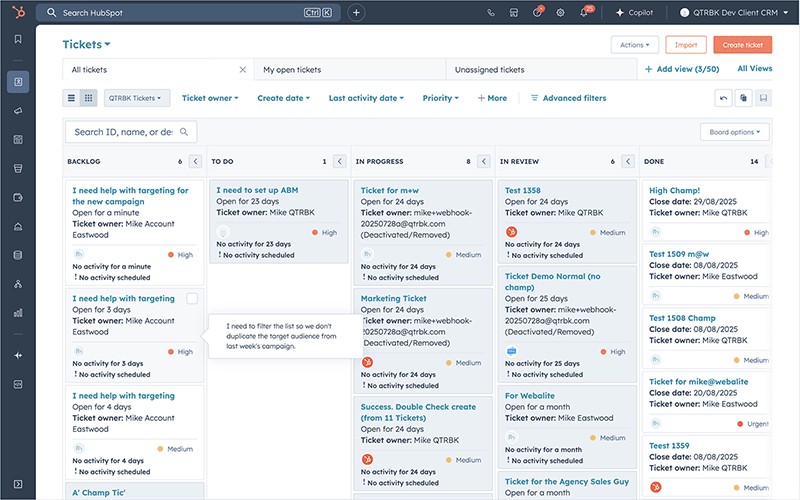Click Add view (3/50)
The image size is (800, 500).
(x=682, y=69)
